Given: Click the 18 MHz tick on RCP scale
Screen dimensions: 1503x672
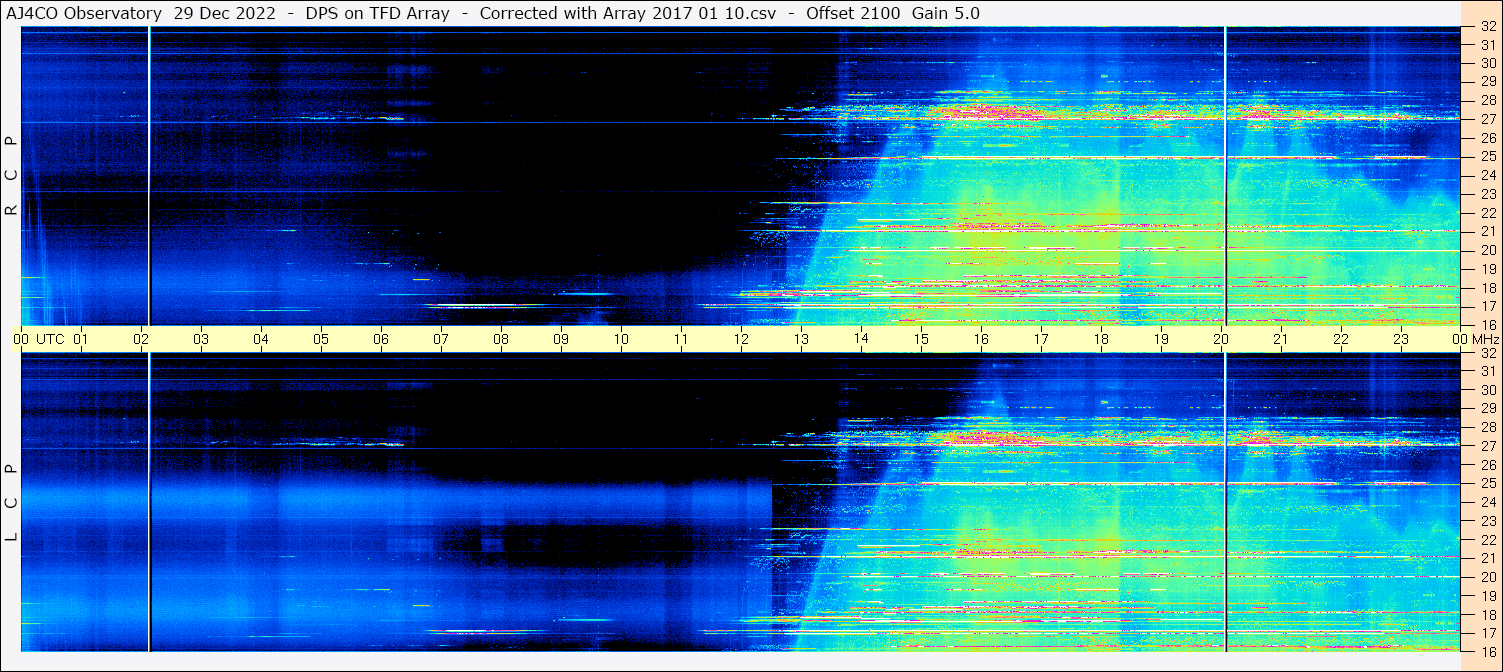Looking at the screenshot, I should pos(1487,287).
